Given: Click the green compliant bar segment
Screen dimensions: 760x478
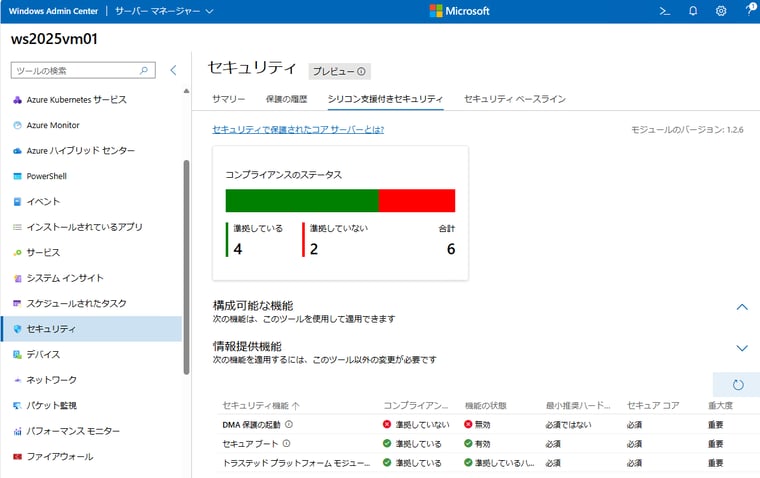Looking at the screenshot, I should click(x=302, y=201).
